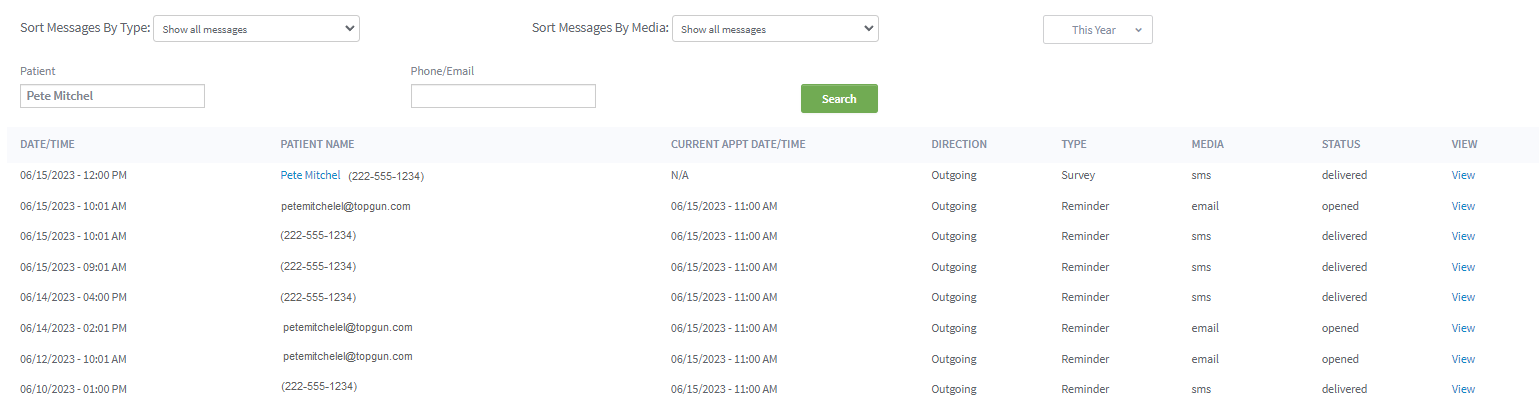View the Survey sms message row
1539x403 pixels.
coord(1463,175)
